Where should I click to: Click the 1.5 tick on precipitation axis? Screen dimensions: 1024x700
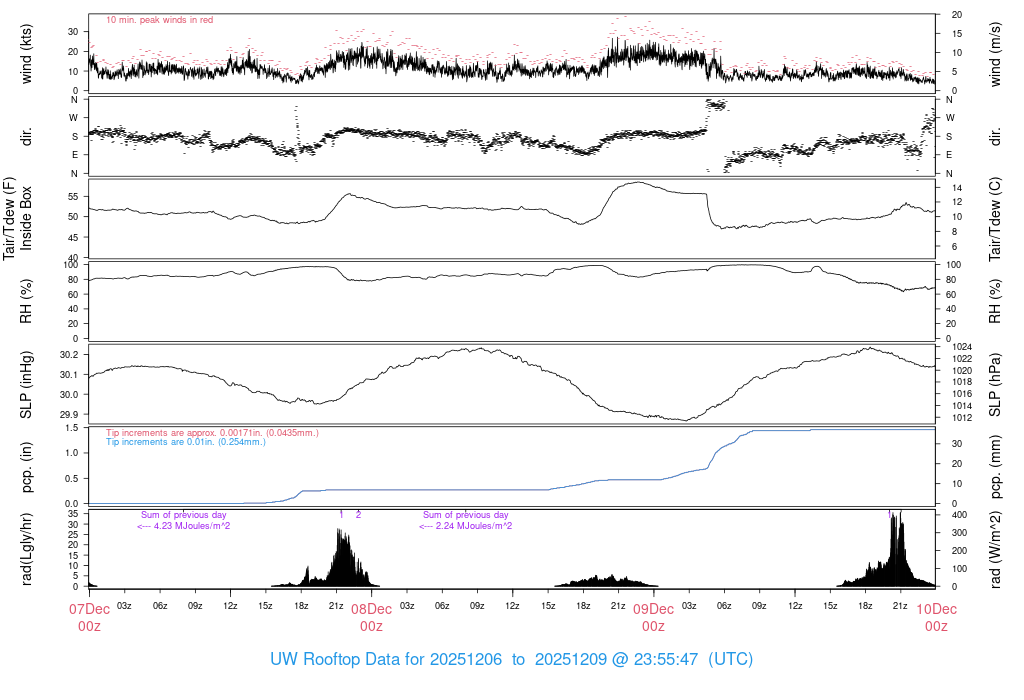(72, 428)
